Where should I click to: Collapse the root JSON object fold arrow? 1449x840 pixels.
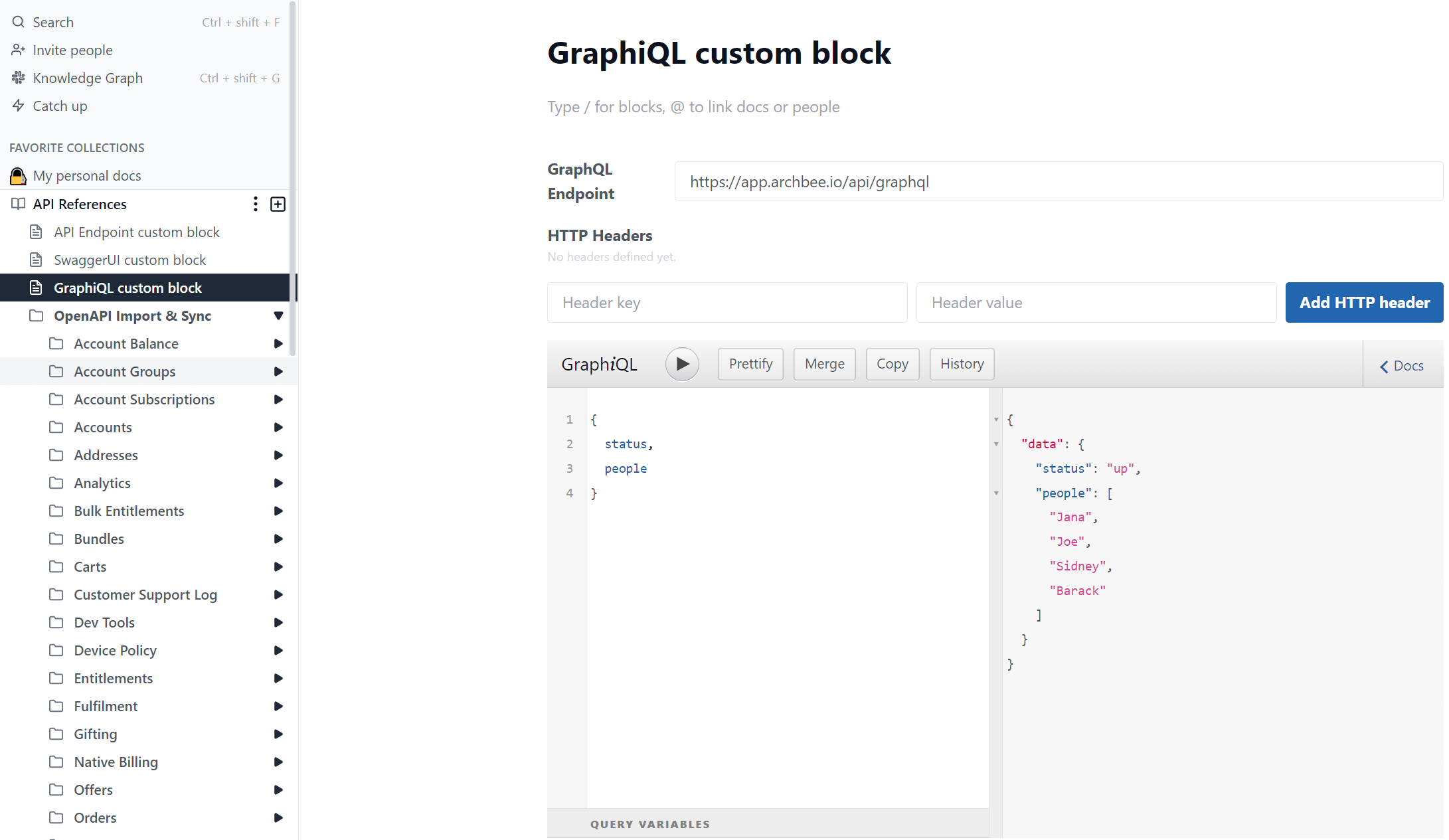coord(996,420)
